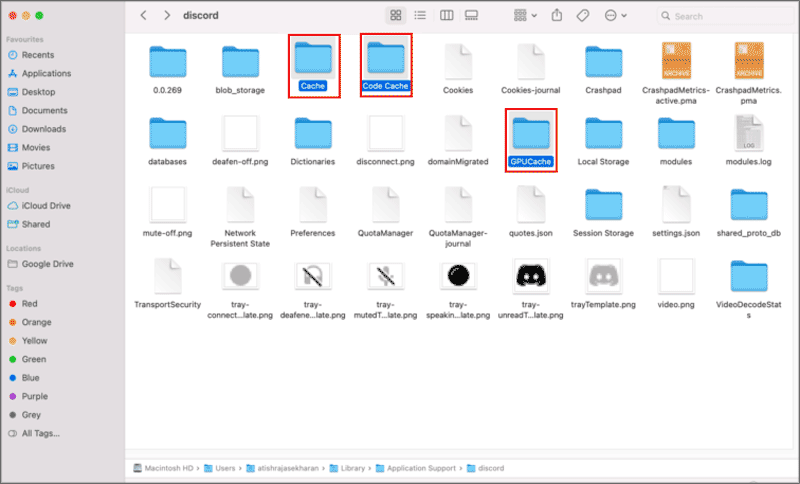Select the GPUCache folder
Viewport: 800px width, 484px height.
[531, 133]
